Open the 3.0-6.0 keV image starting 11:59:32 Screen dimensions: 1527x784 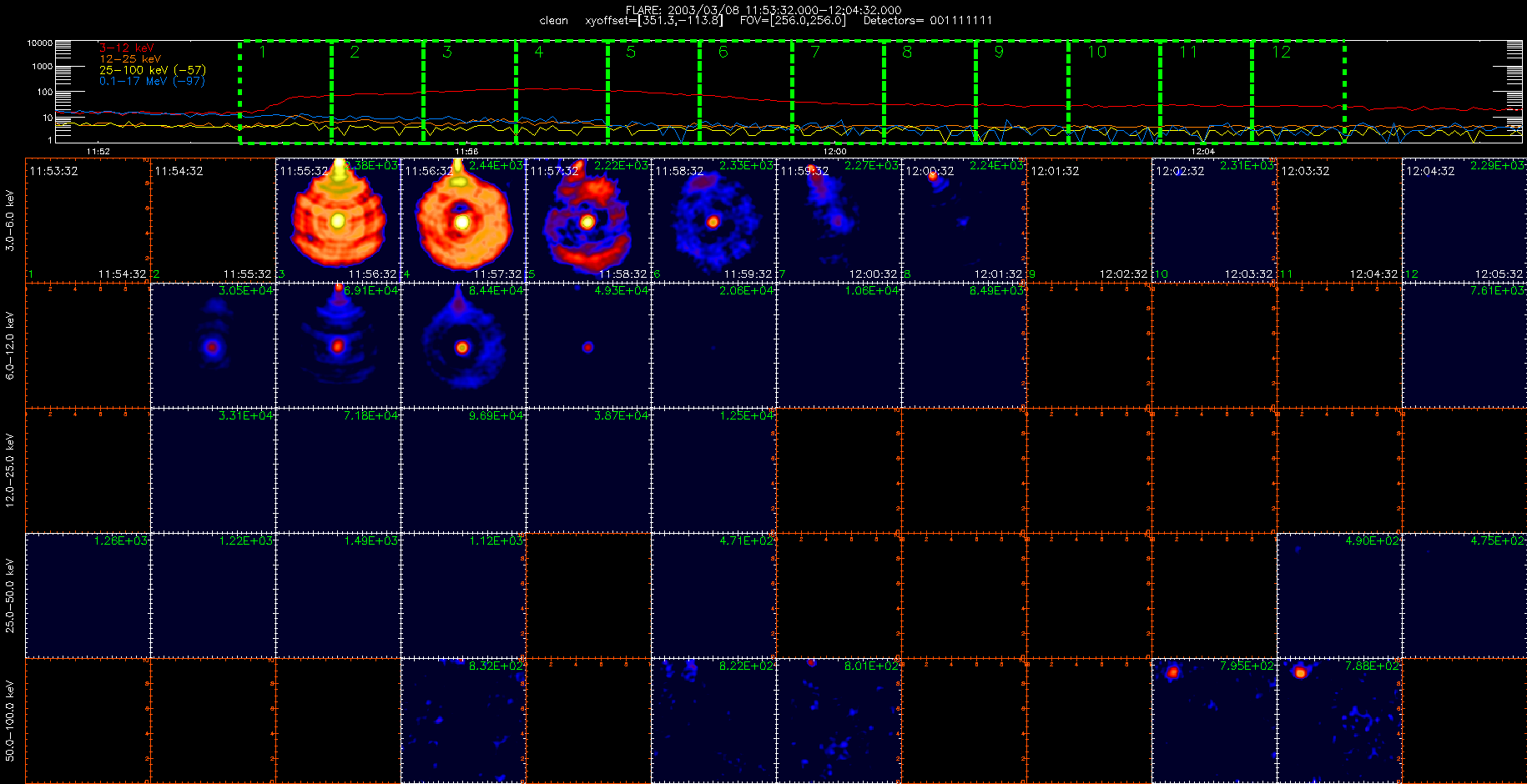[839, 220]
